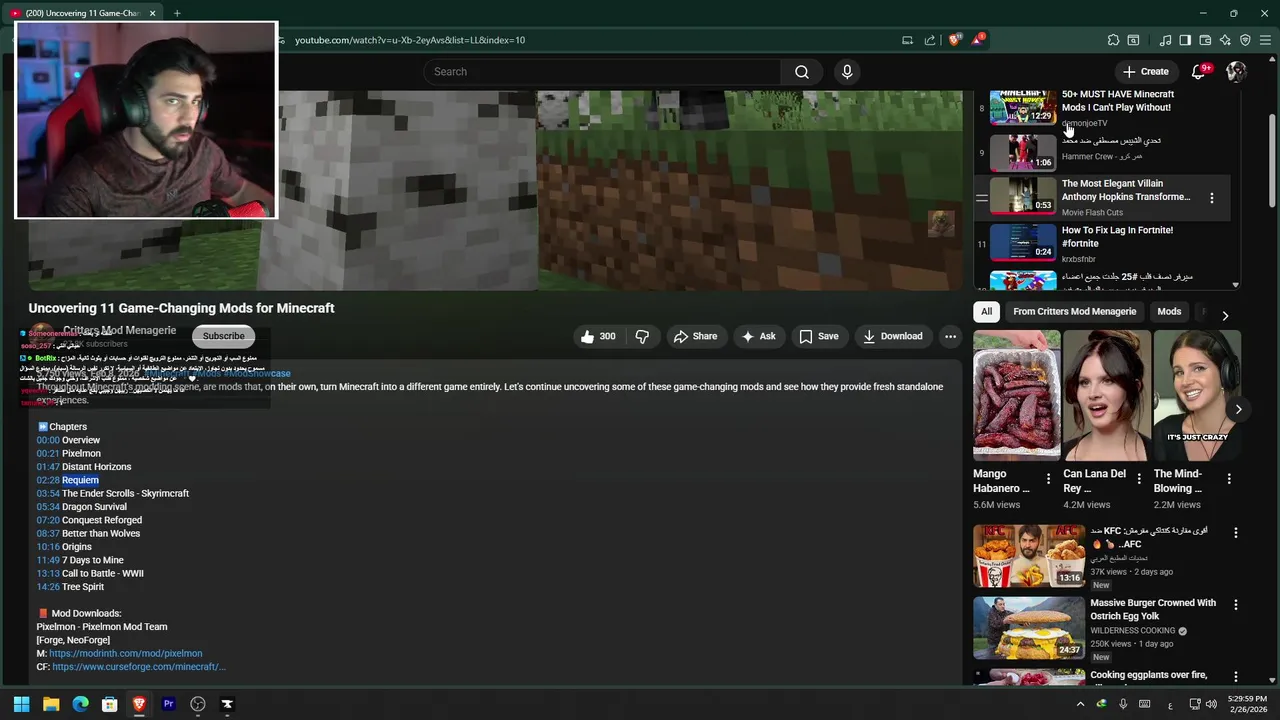1280x720 pixels.
Task: Jump to 02:28 Requiem chapter
Action: pos(48,481)
